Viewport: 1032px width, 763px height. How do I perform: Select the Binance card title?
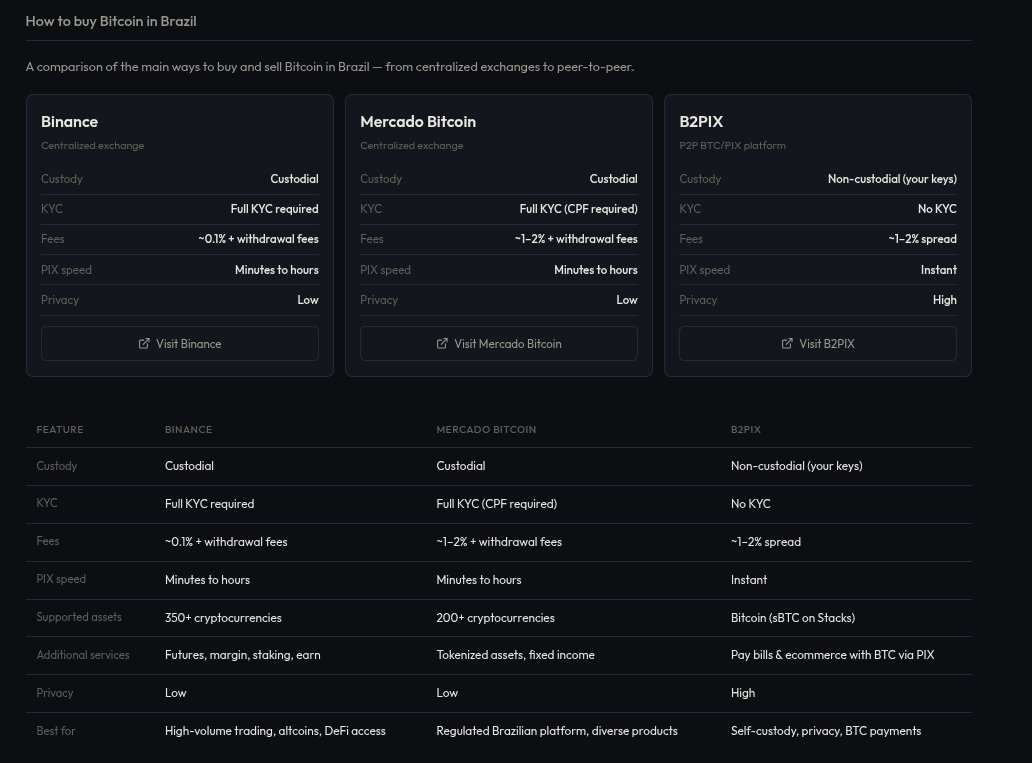[69, 122]
